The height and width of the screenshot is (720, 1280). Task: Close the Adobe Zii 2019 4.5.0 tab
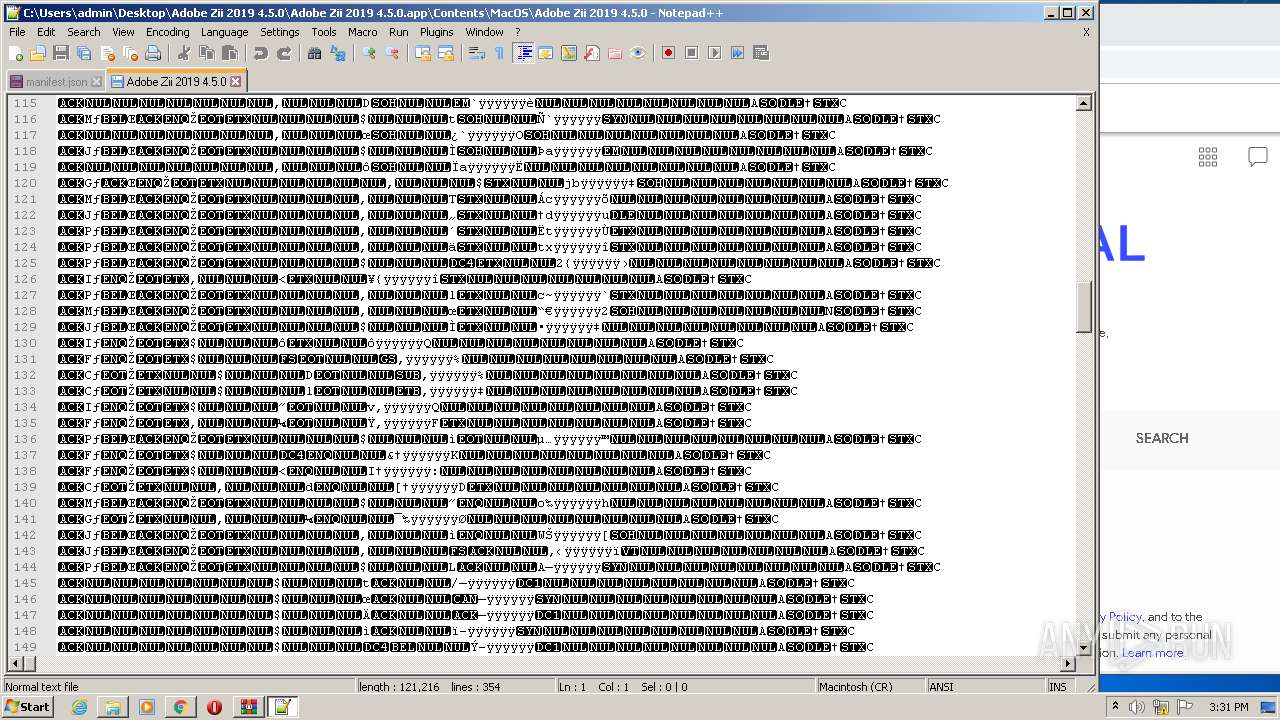pyautogui.click(x=236, y=81)
